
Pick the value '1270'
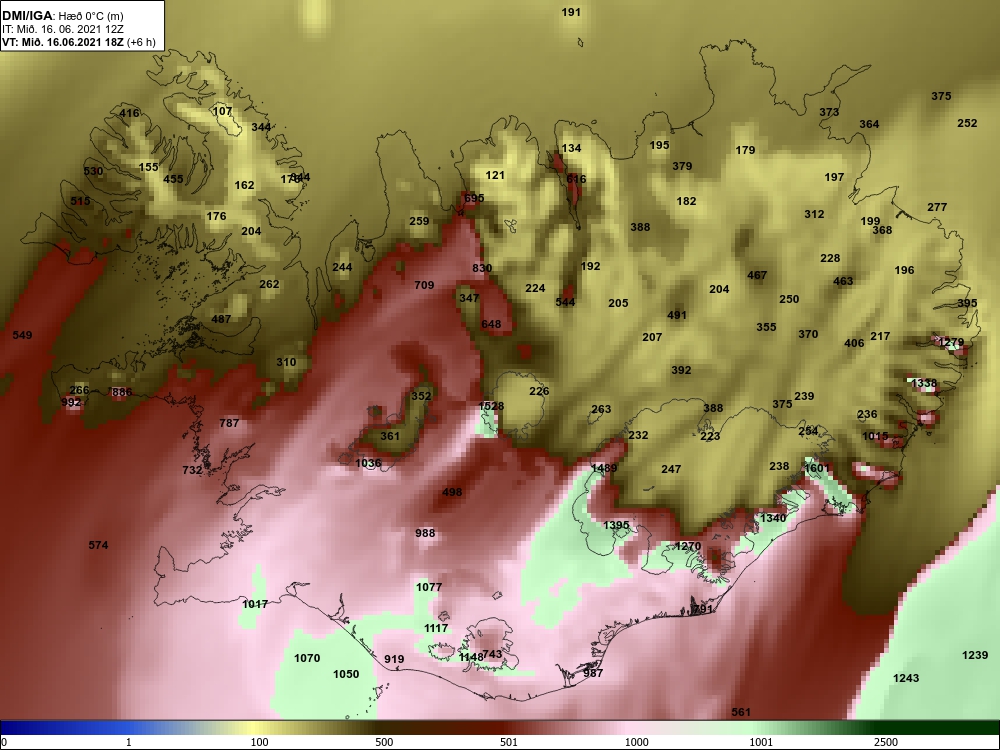[x=688, y=546]
